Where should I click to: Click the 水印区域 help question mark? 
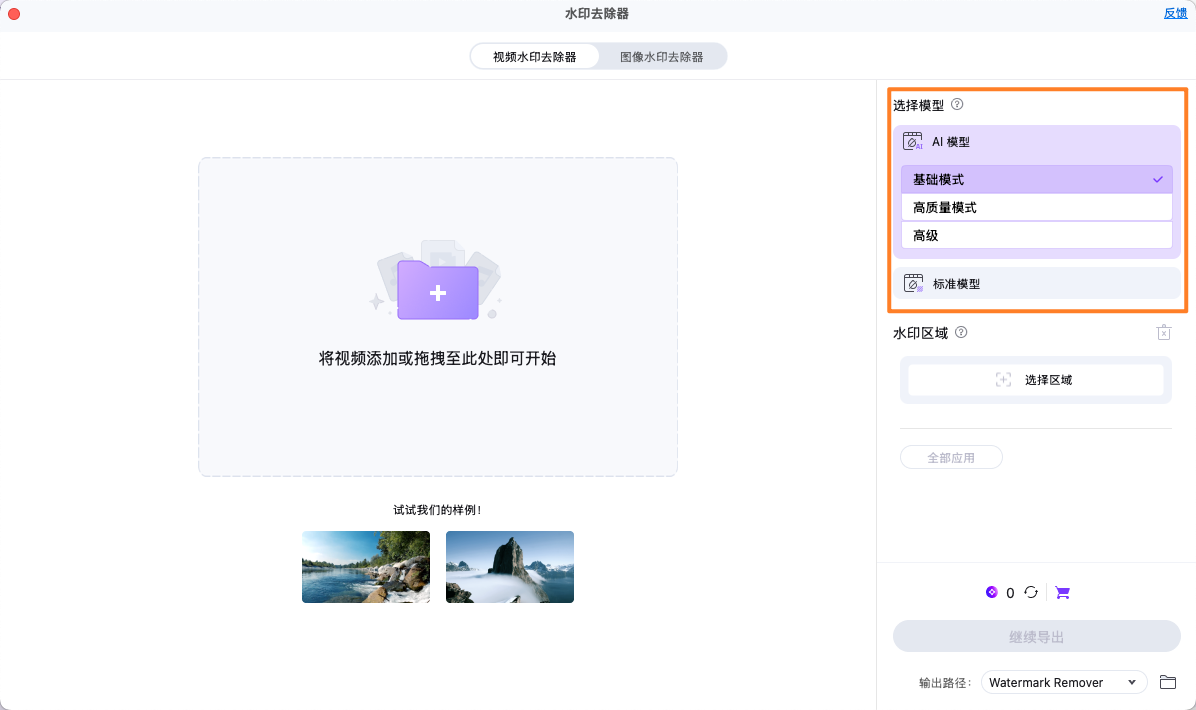point(961,332)
